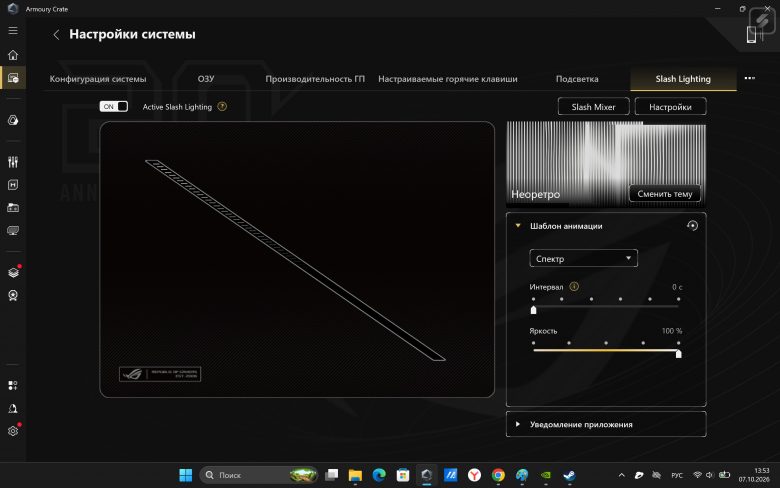
Task: Open the notifications bell sidebar icon
Action: tap(13, 408)
